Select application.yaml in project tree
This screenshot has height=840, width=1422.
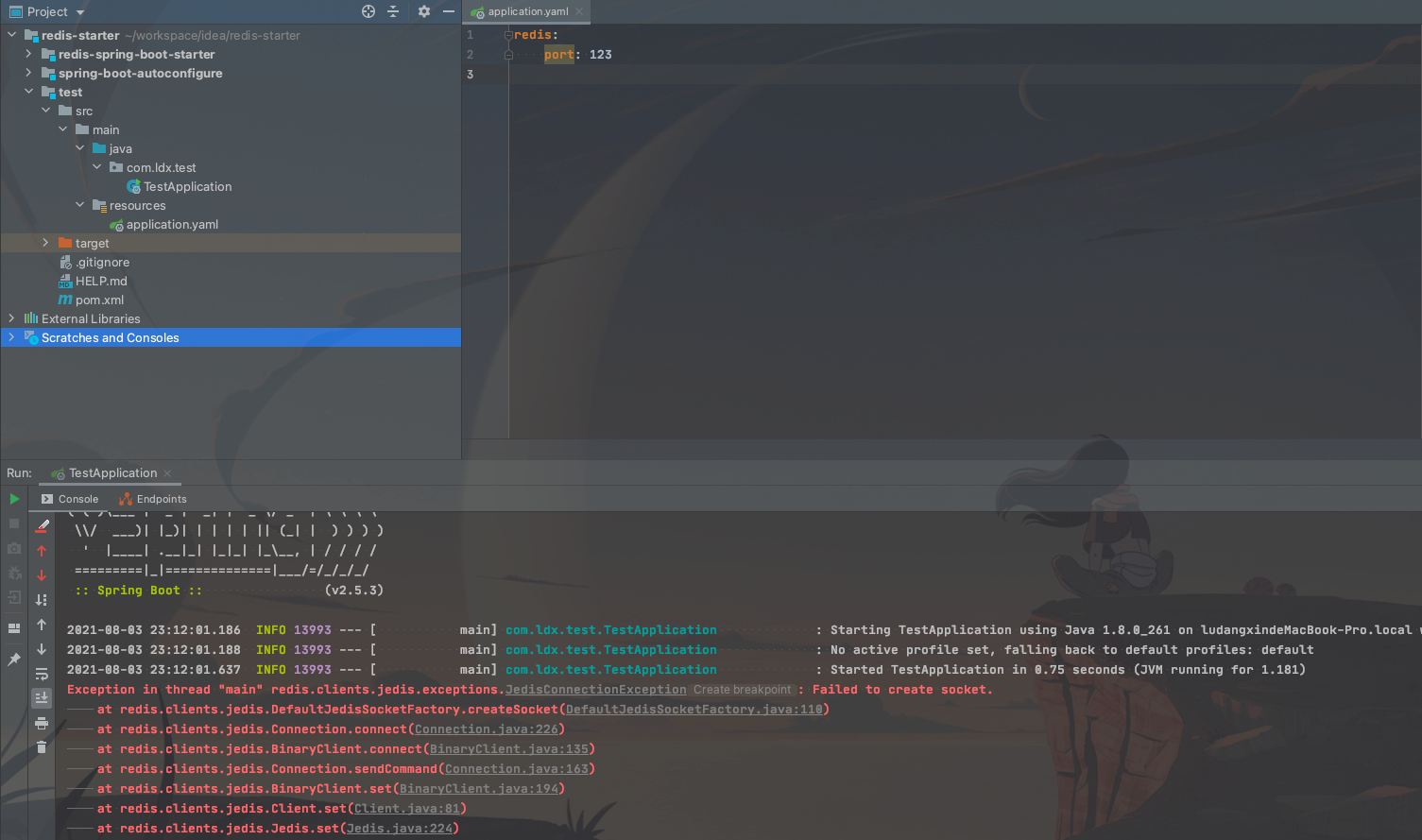click(x=172, y=224)
